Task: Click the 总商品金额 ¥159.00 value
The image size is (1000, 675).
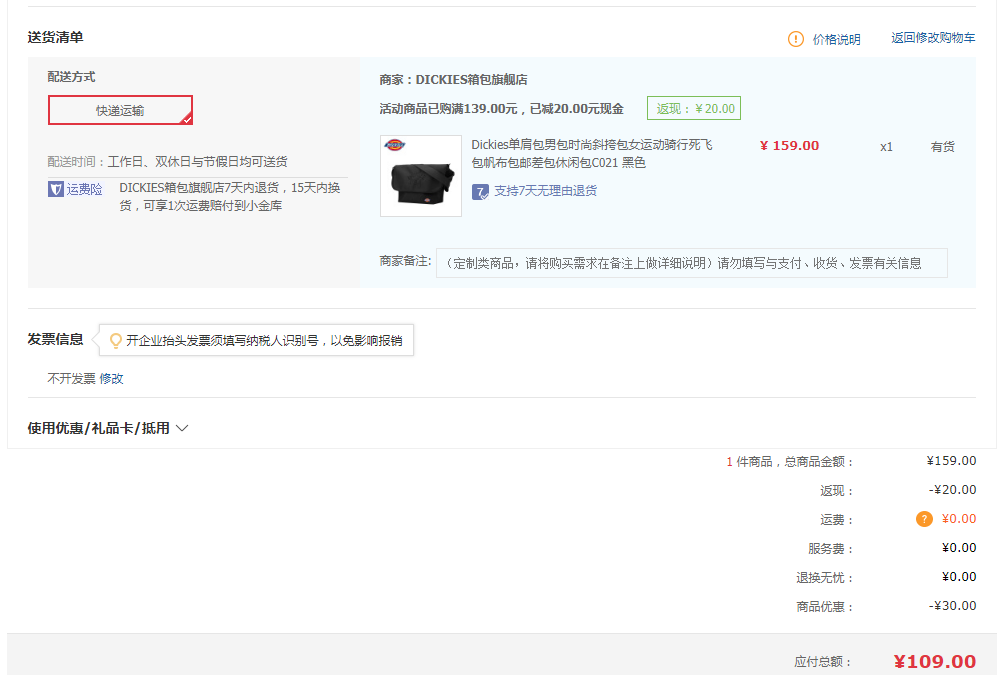Action: (x=951, y=461)
